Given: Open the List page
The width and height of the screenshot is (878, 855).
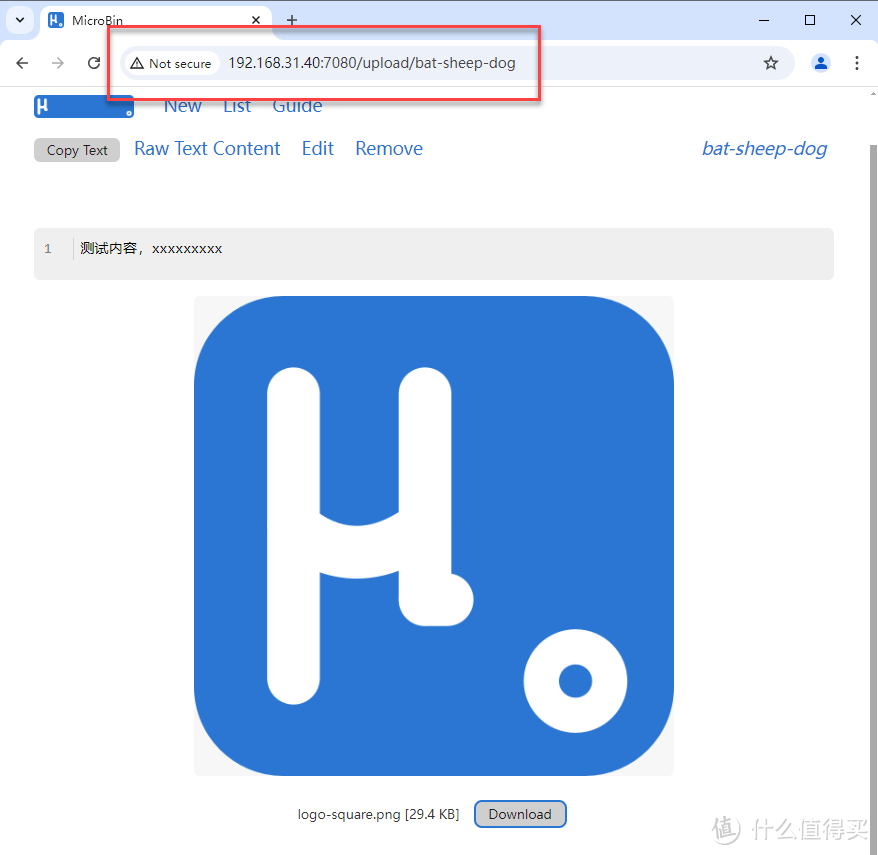Looking at the screenshot, I should click(x=237, y=105).
